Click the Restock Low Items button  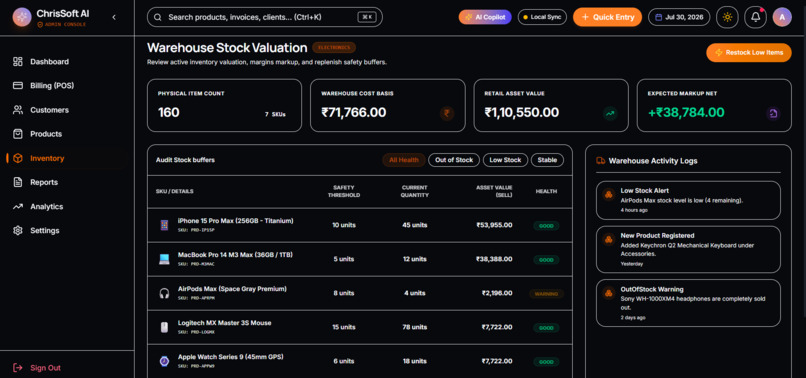[749, 52]
